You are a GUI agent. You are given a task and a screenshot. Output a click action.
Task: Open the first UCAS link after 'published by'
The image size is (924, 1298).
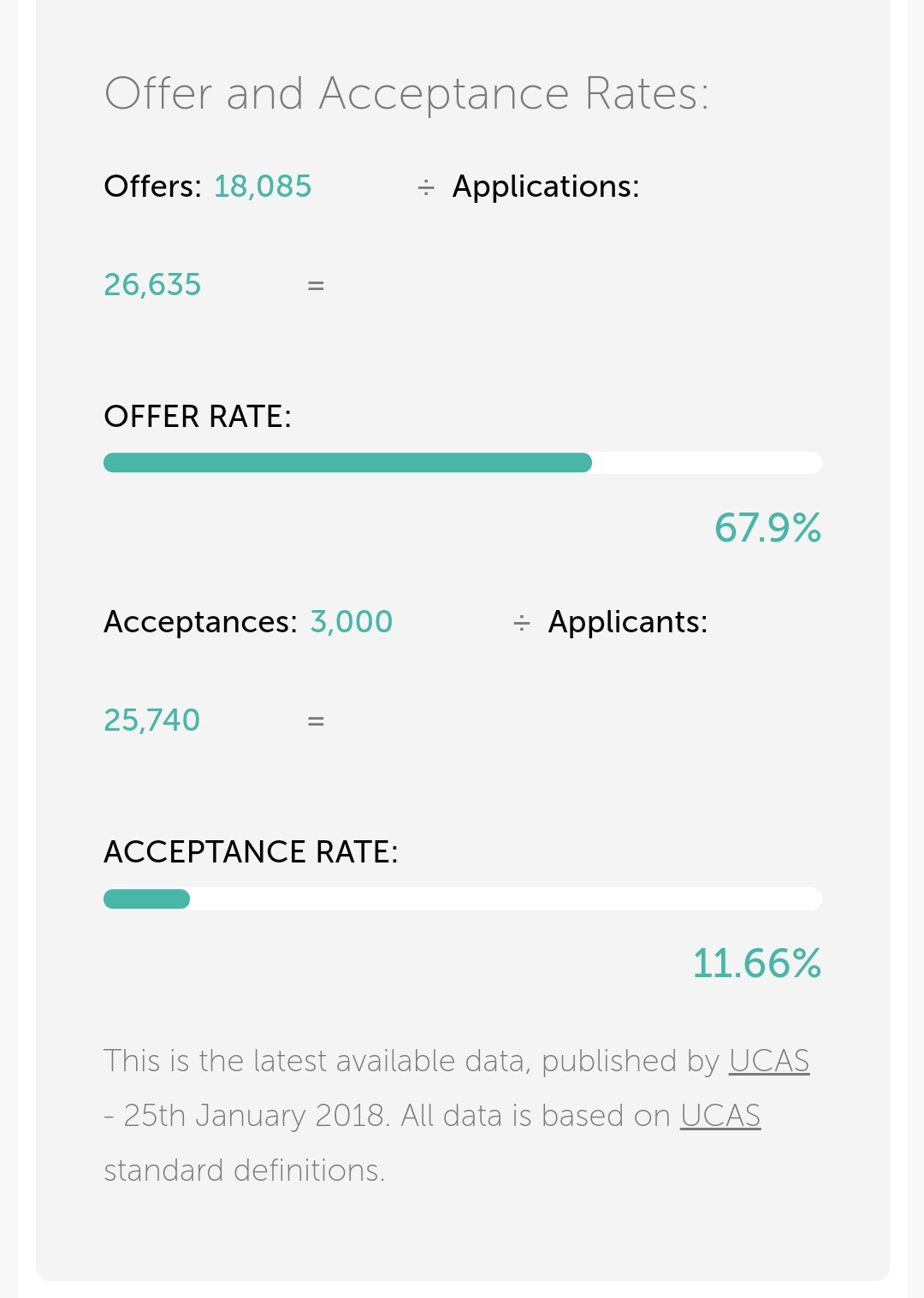pyautogui.click(x=768, y=1061)
